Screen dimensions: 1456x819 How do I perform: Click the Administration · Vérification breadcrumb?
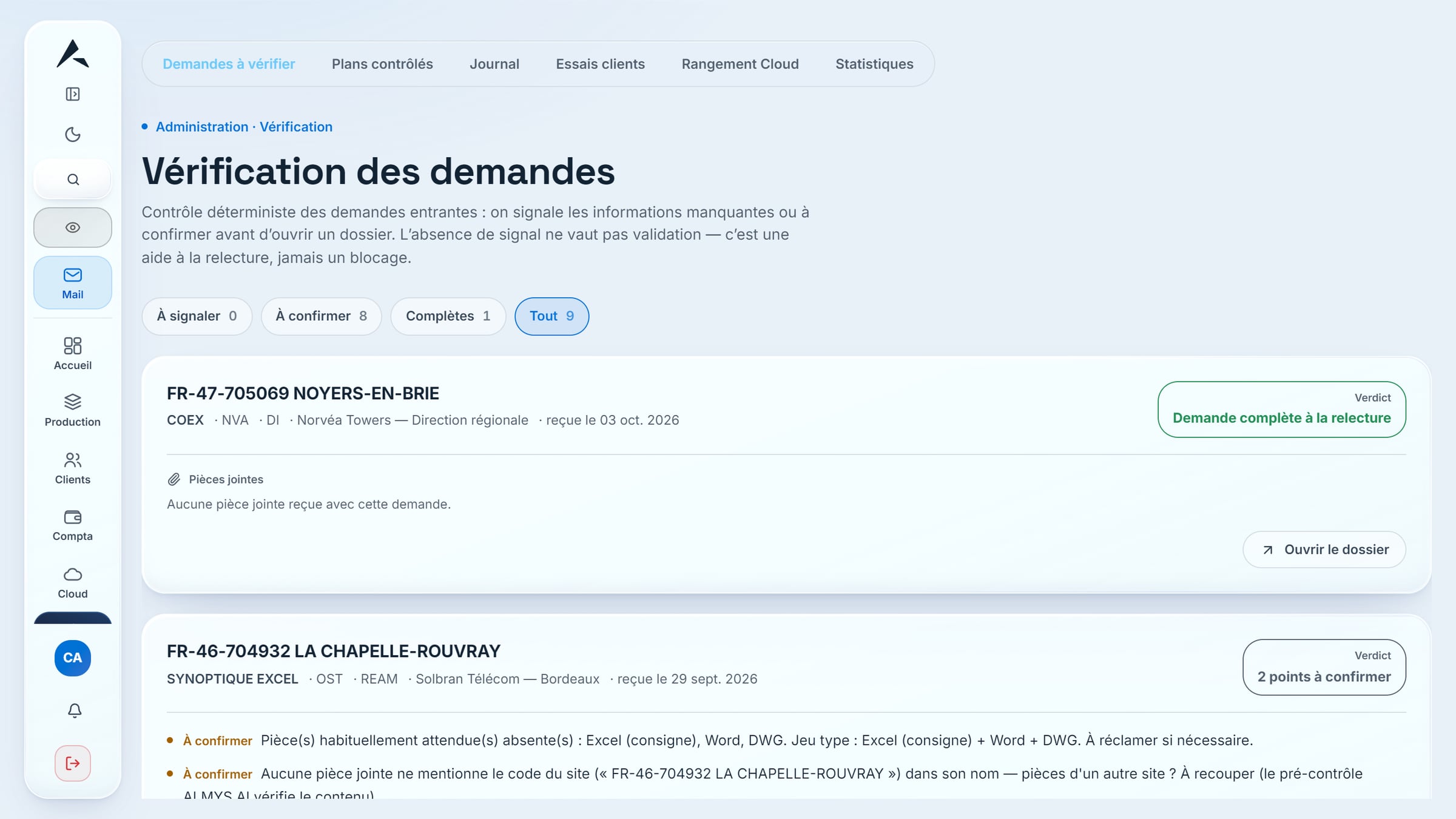pos(244,127)
